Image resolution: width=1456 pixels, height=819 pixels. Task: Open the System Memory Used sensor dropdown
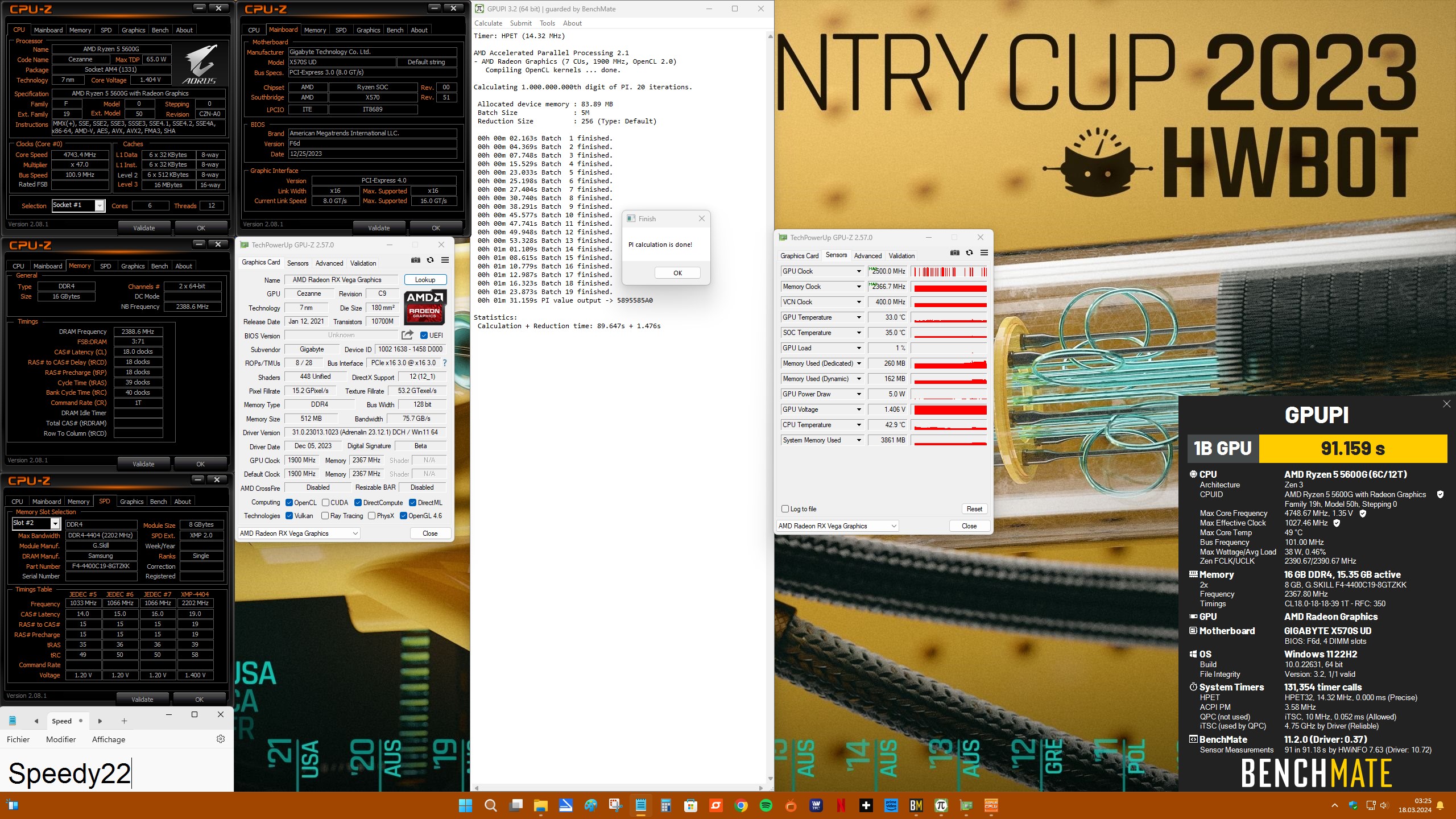tap(859, 440)
